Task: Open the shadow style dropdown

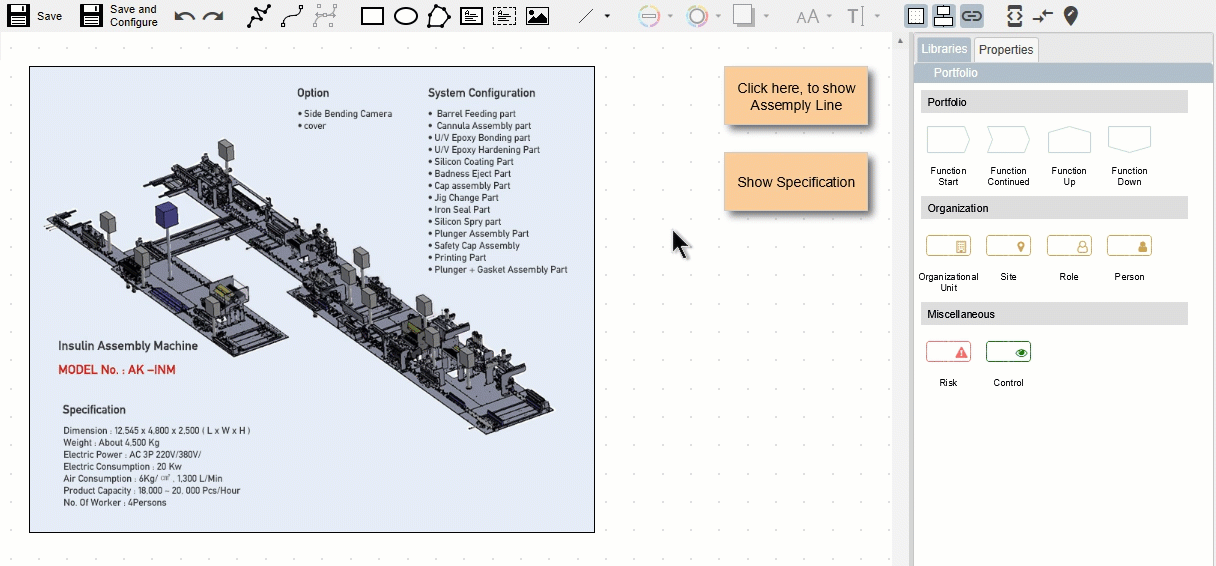Action: (766, 16)
